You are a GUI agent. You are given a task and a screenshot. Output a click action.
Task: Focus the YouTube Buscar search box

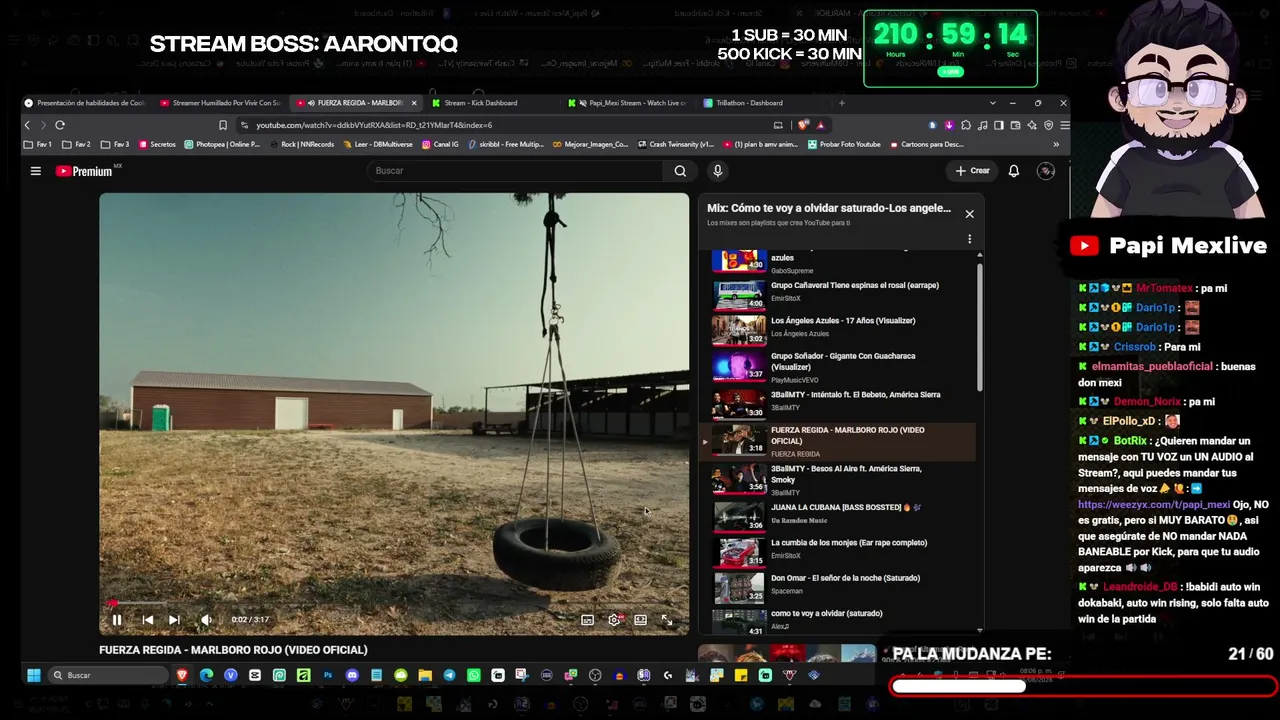click(x=515, y=171)
